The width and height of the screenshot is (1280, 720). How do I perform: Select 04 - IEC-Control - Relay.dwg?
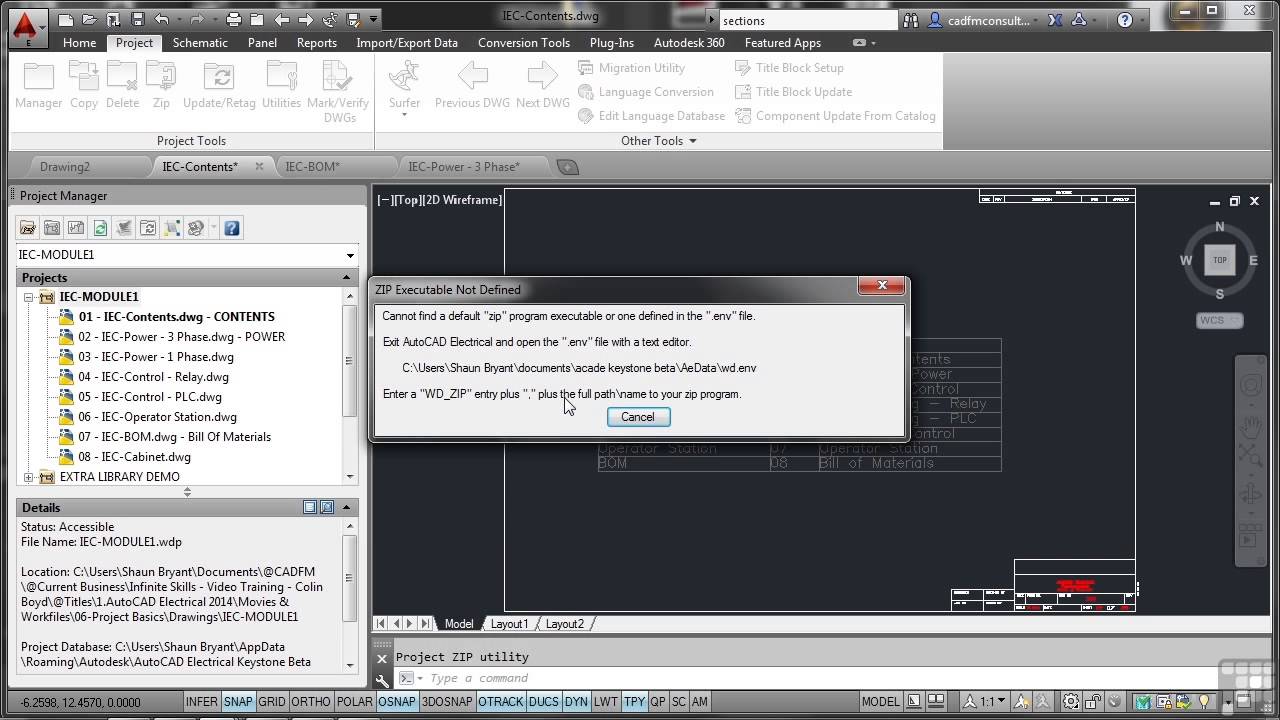click(153, 377)
